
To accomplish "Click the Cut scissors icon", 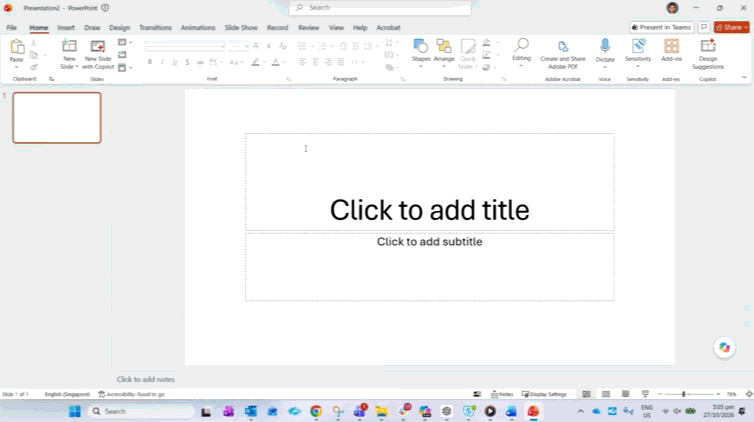I will 34,43.
